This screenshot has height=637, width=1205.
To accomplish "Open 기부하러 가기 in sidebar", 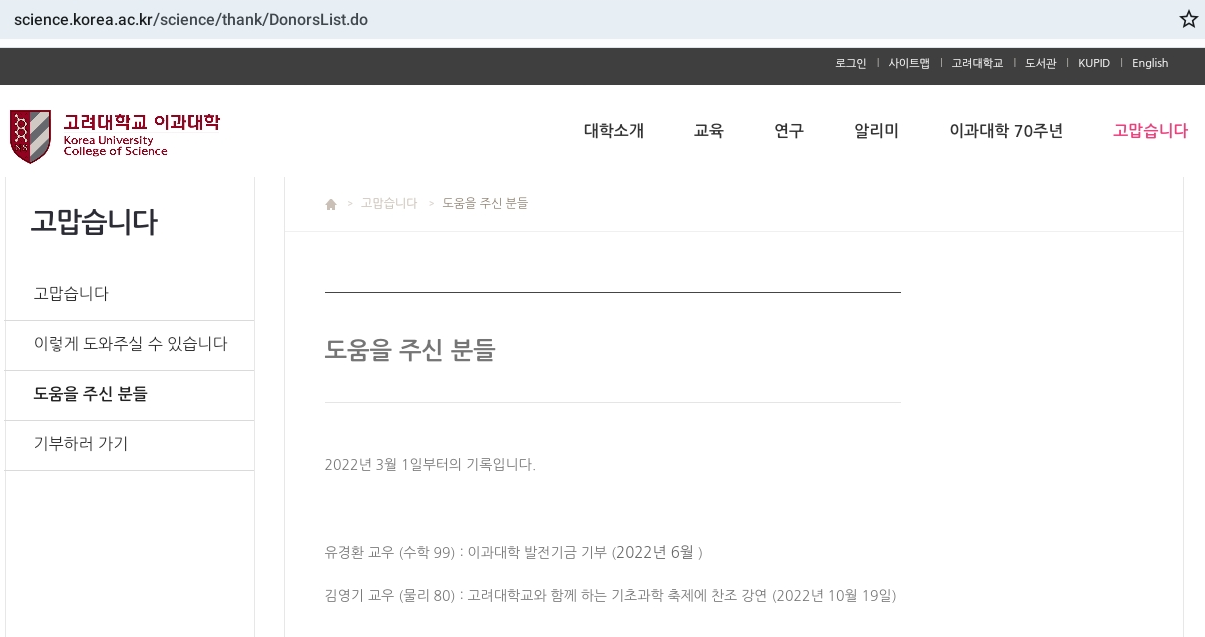I will pyautogui.click(x=81, y=444).
